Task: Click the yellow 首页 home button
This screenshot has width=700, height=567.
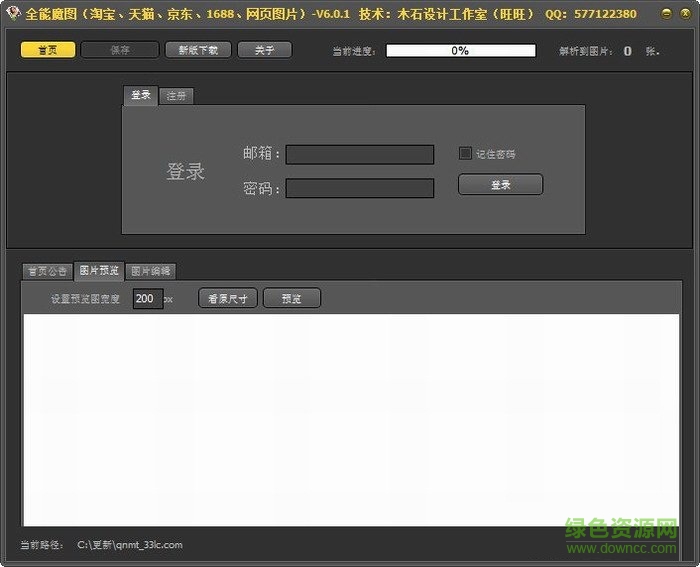Action: 48,50
